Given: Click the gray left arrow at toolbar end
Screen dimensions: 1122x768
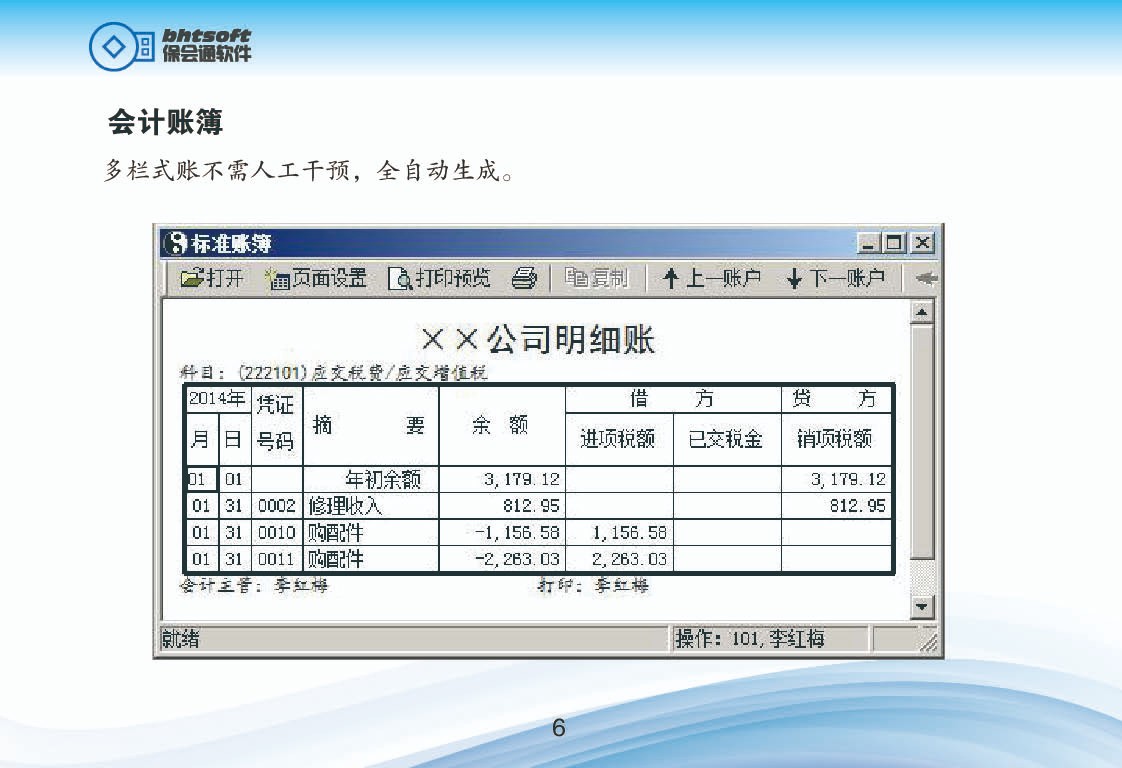Looking at the screenshot, I should click(x=925, y=279).
